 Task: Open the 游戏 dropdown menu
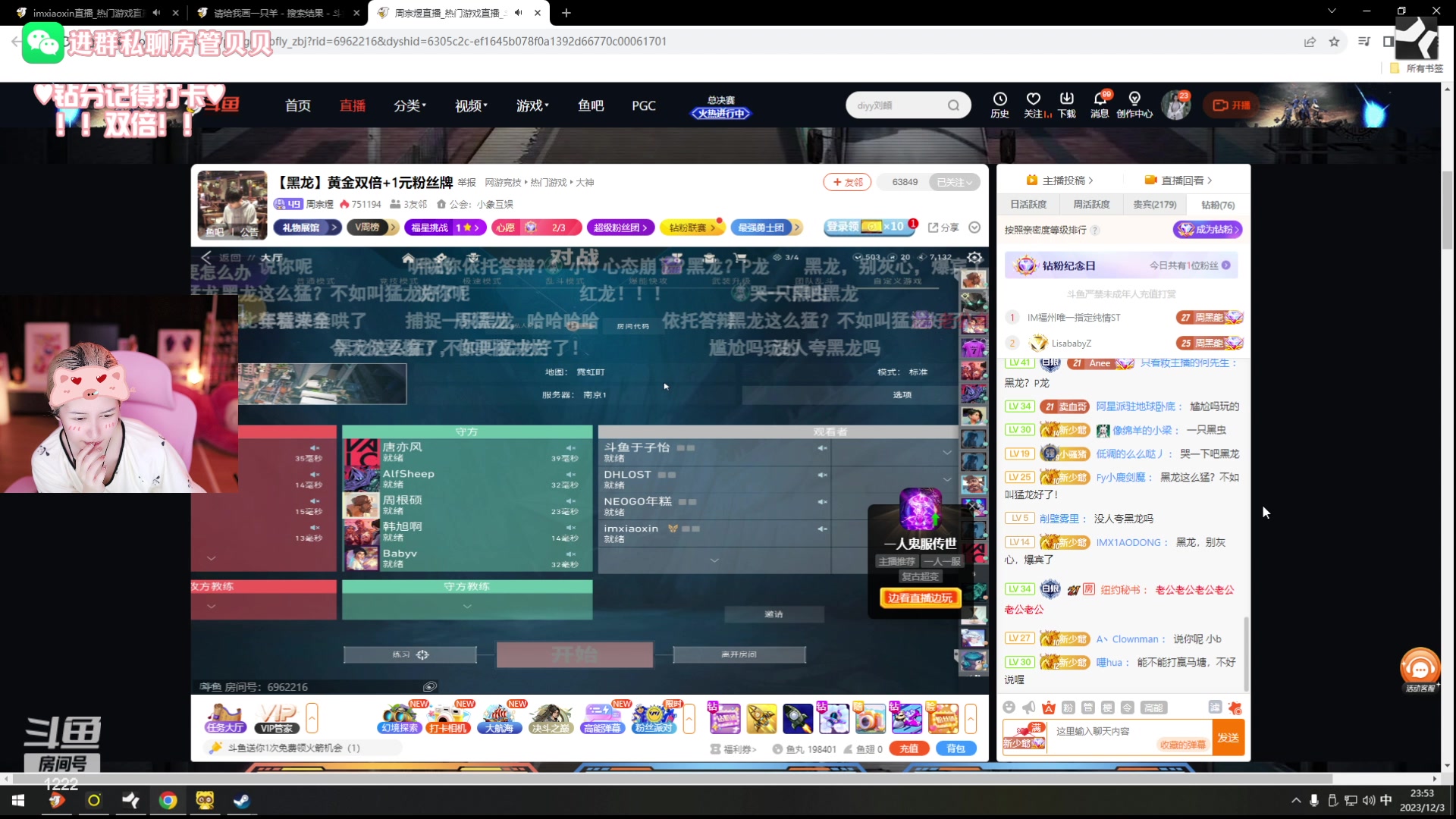[x=532, y=105]
